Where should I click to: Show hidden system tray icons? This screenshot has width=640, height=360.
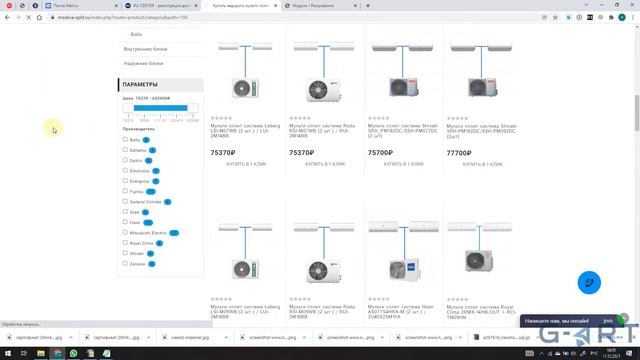tap(541, 353)
